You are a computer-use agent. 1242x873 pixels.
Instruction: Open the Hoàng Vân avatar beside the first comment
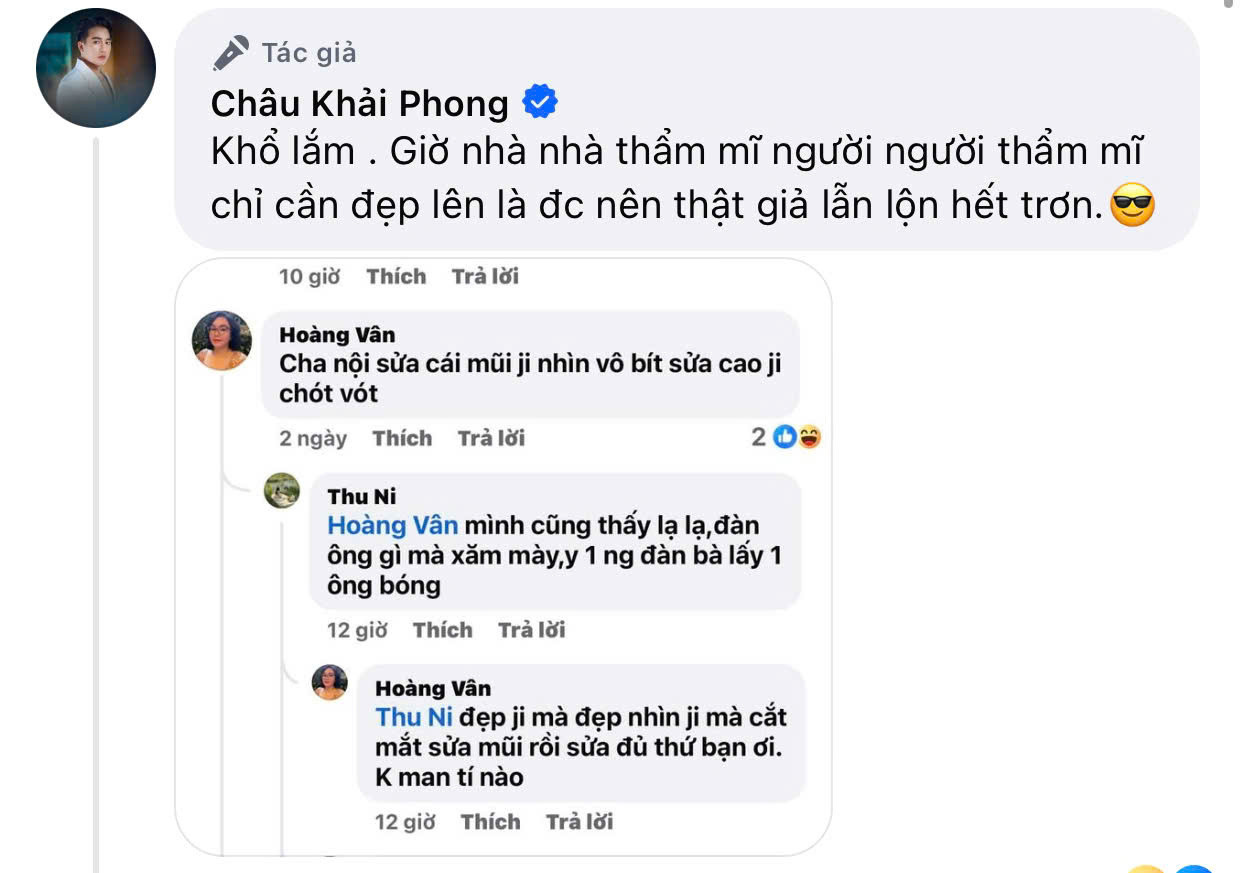click(x=222, y=340)
